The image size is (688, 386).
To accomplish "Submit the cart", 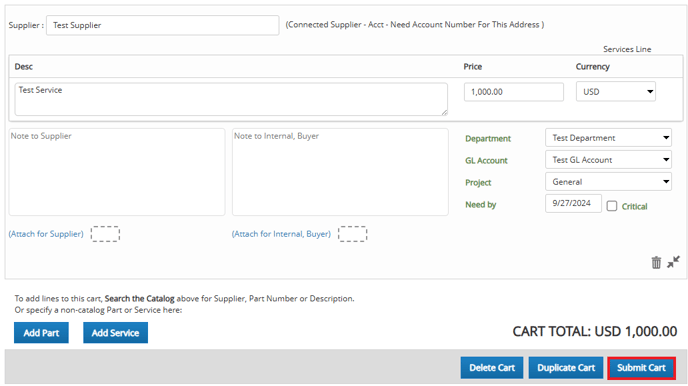I will point(641,368).
